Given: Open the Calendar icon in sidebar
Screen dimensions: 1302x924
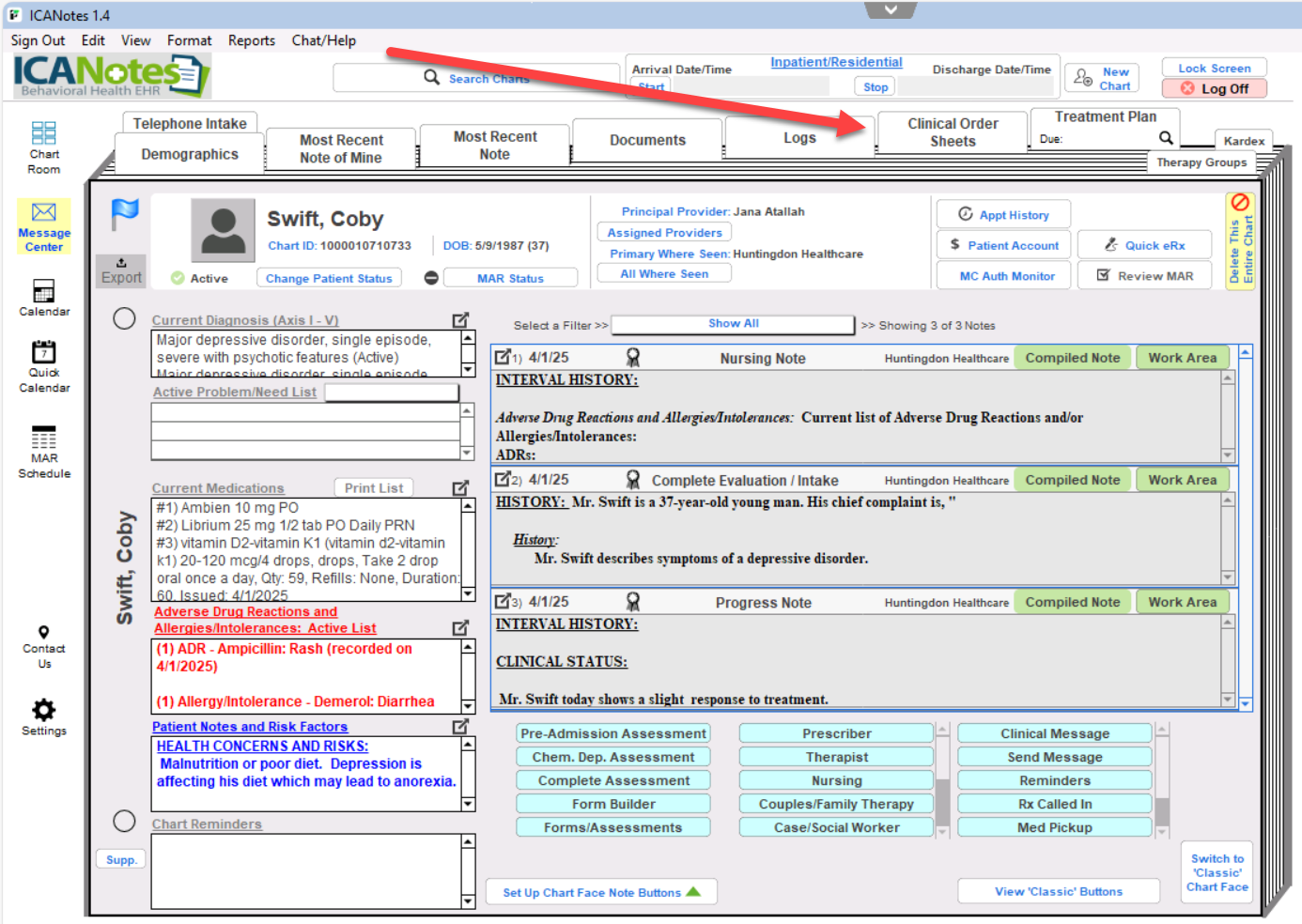Looking at the screenshot, I should (44, 291).
